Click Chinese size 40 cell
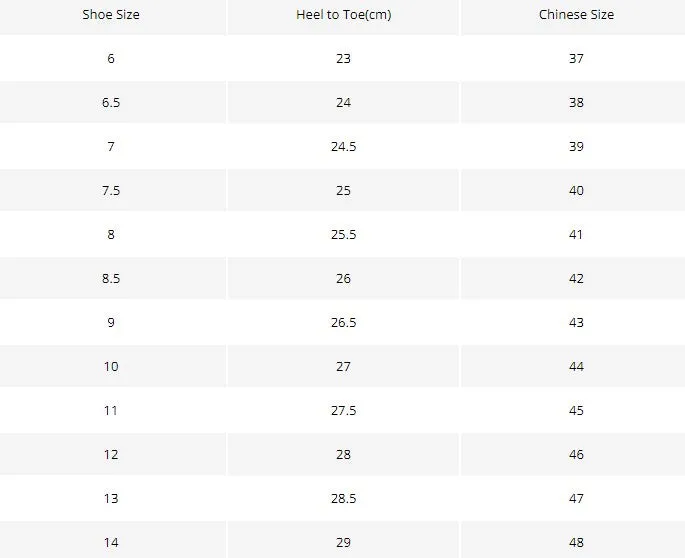The image size is (685, 558). [x=576, y=191]
